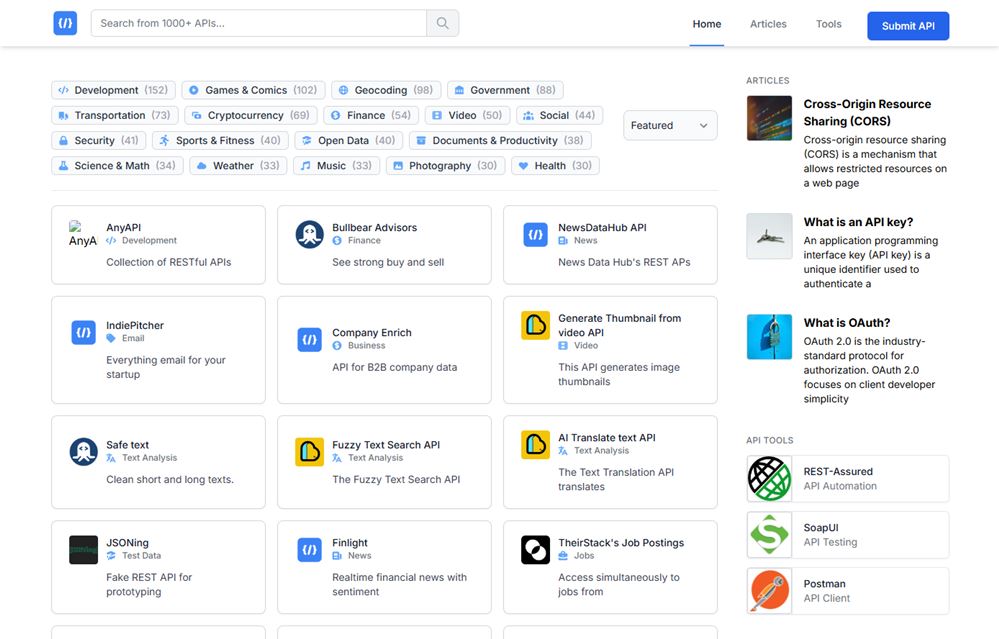The width and height of the screenshot is (999, 639).
Task: Open NewsDataHub API title link
Action: point(602,227)
